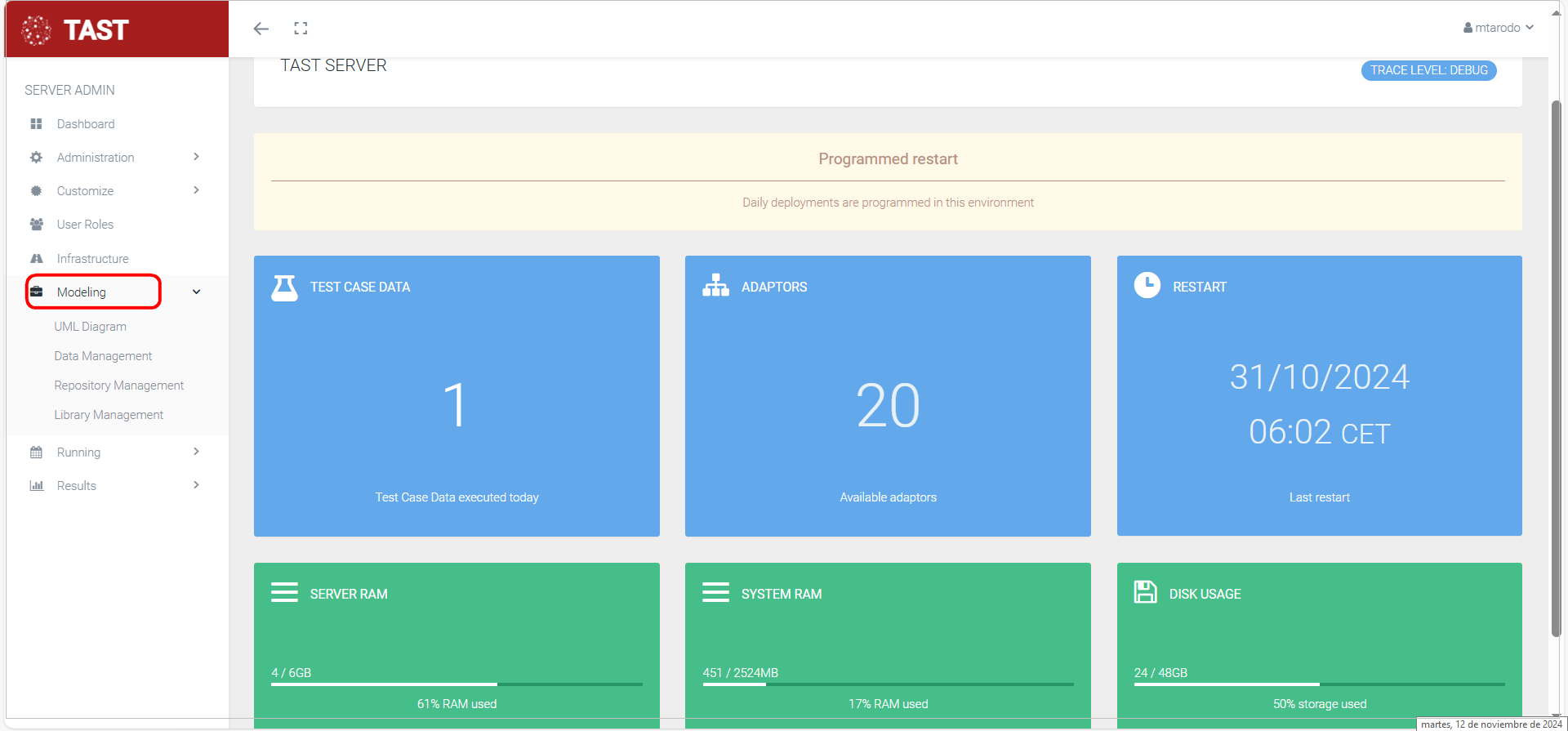Click the Disk Usage floppy icon
1568x731 pixels.
tap(1145, 592)
